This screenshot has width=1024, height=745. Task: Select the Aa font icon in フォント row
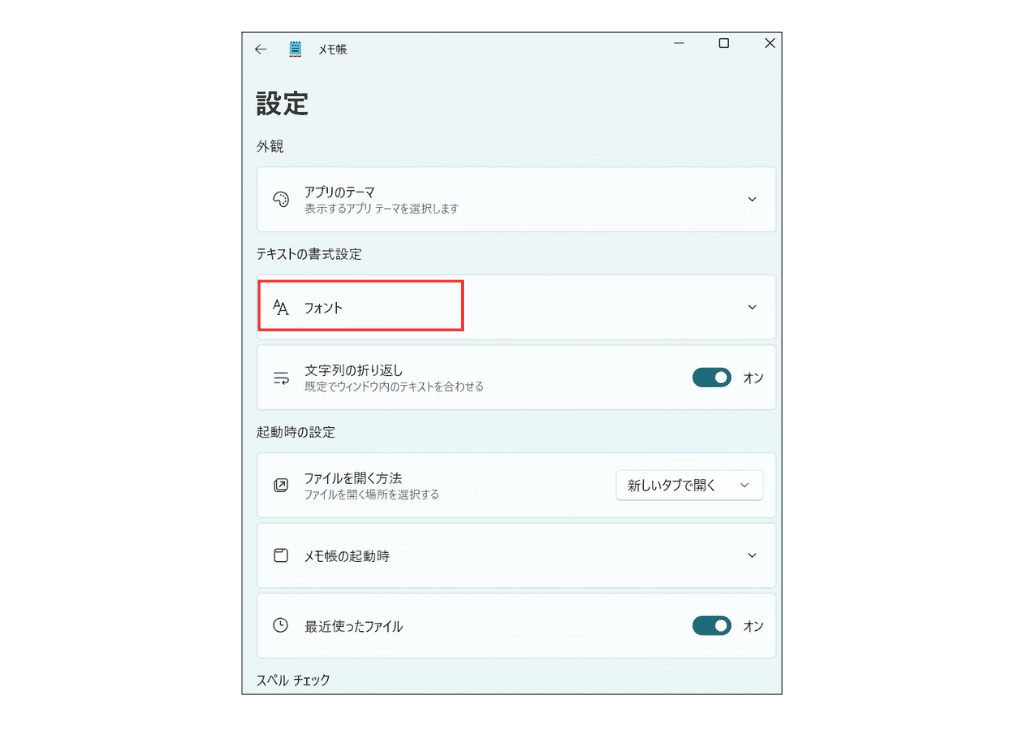[281, 307]
